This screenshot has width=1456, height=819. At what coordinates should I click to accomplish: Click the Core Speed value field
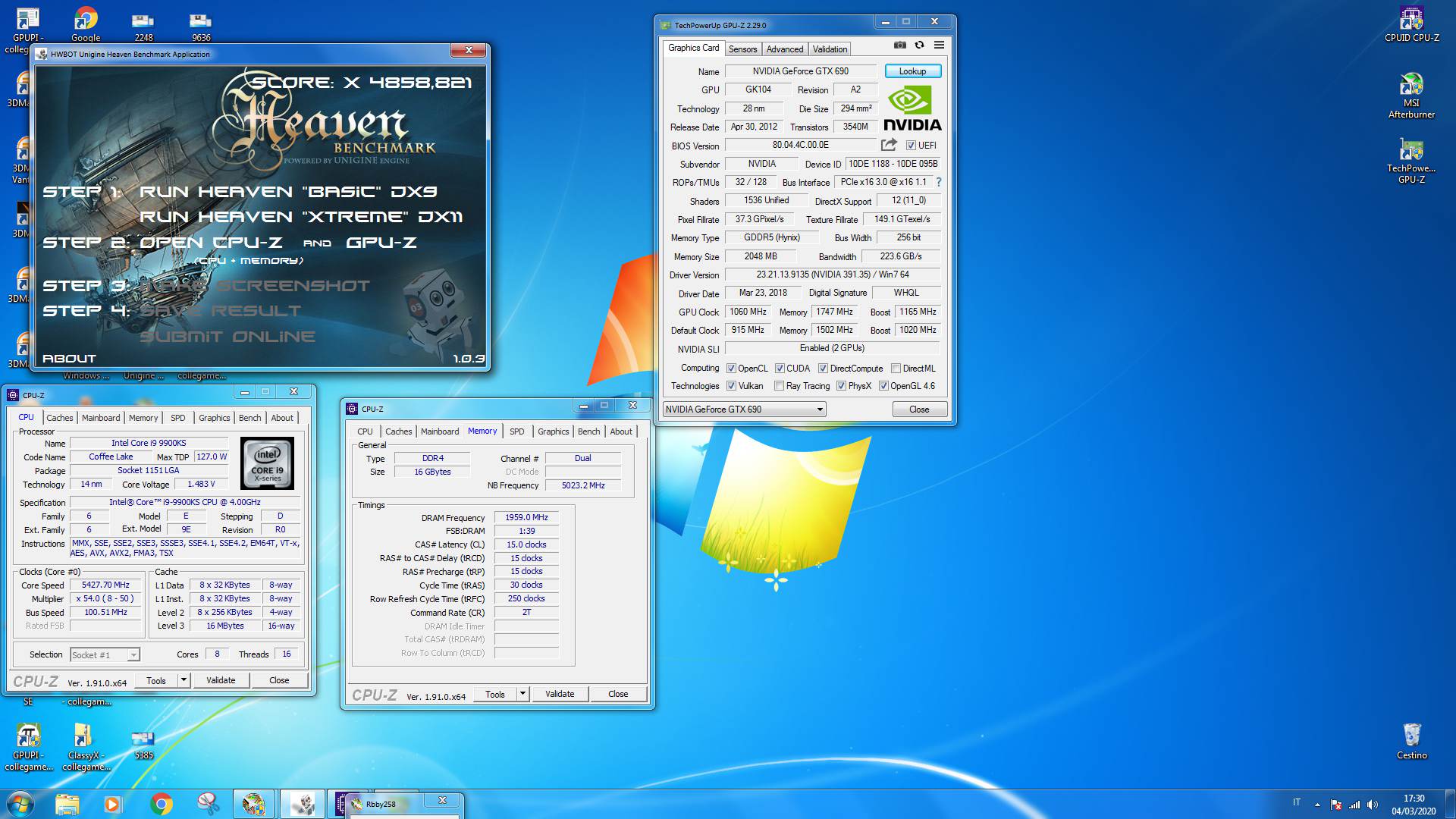point(106,585)
